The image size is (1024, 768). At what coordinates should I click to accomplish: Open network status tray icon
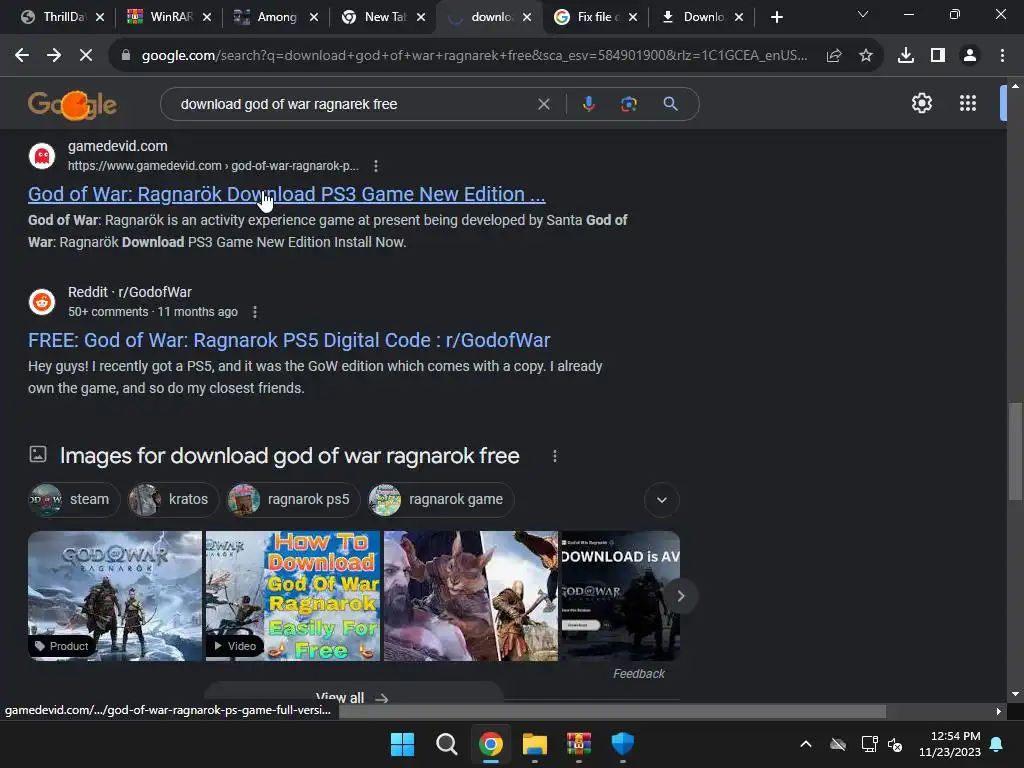tap(869, 744)
